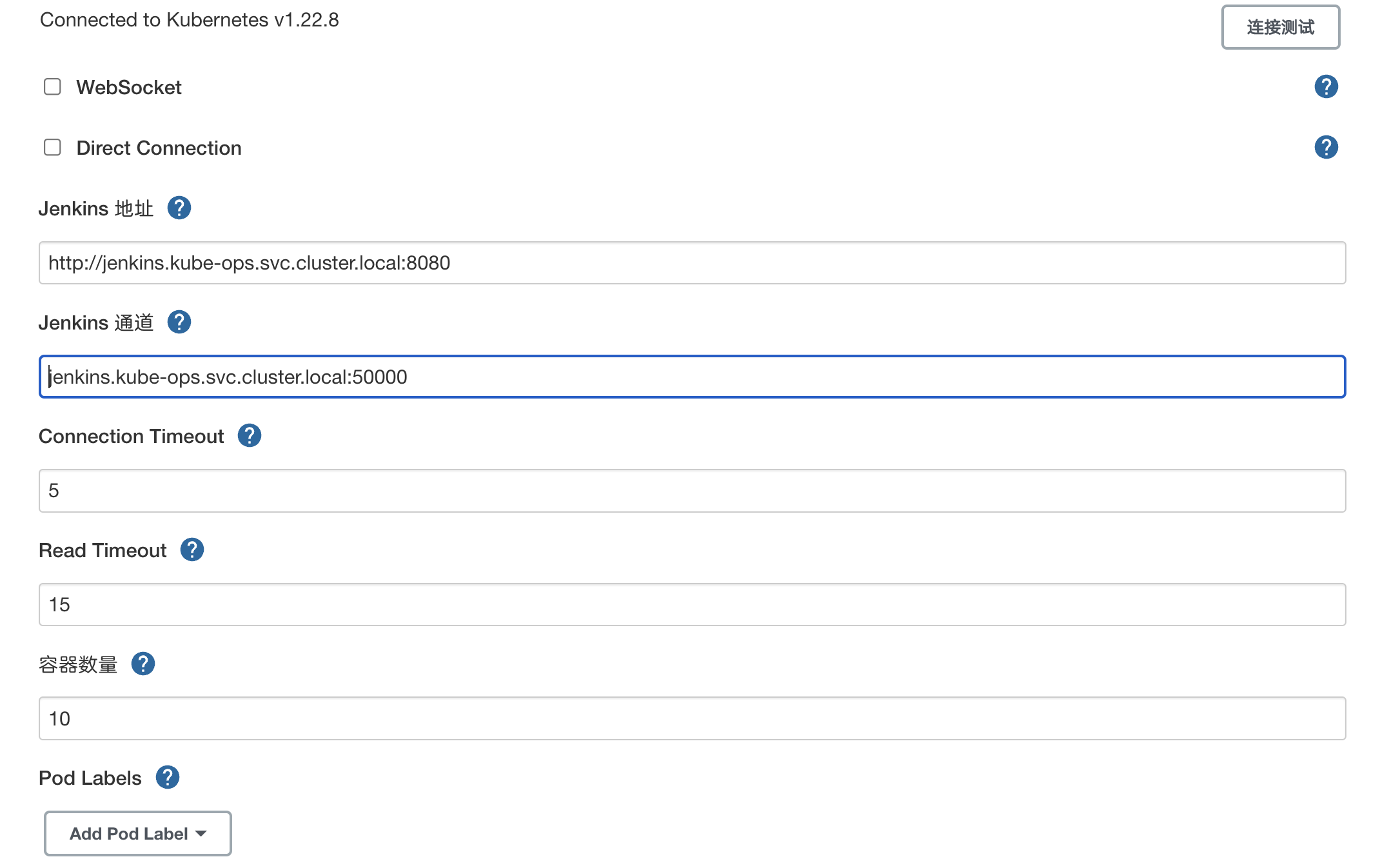Enable the WebSocket checkbox
Viewport: 1380px width, 868px height.
[x=52, y=86]
